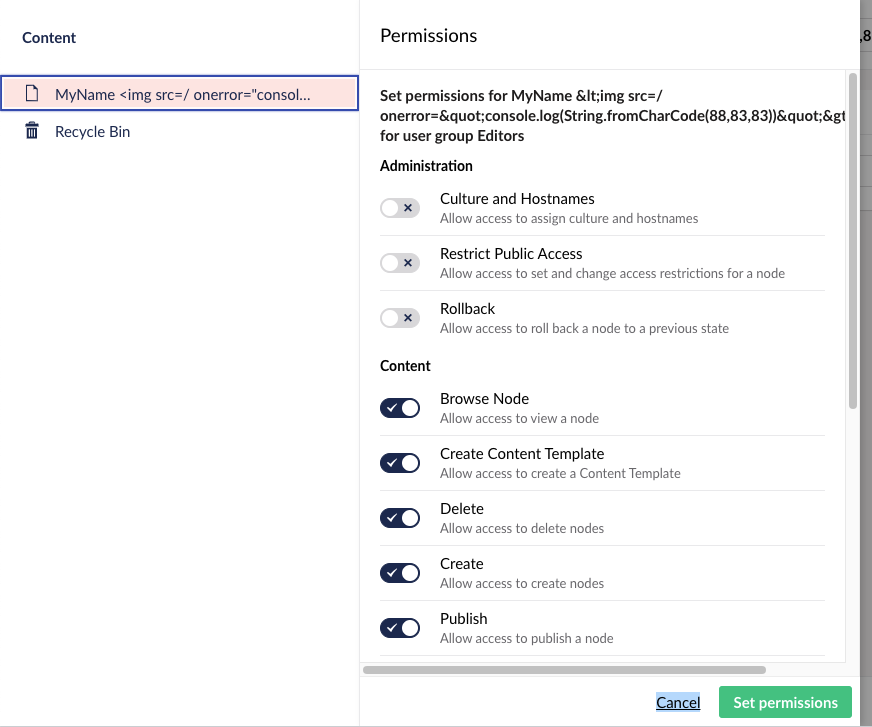This screenshot has height=727, width=872.
Task: Open the Recycle Bin in the sidebar
Action: [x=91, y=131]
